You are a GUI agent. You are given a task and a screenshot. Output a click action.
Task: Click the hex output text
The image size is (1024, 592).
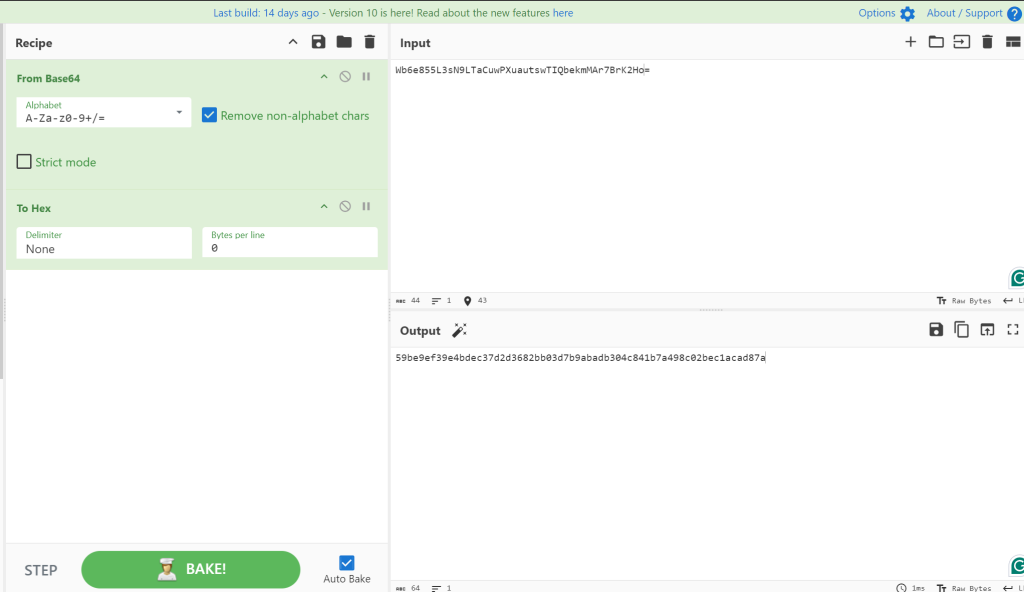click(x=580, y=357)
